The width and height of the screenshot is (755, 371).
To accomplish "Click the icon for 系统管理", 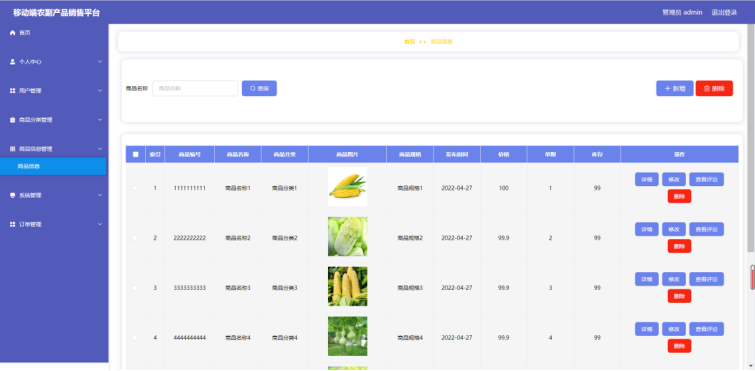I will (13, 195).
